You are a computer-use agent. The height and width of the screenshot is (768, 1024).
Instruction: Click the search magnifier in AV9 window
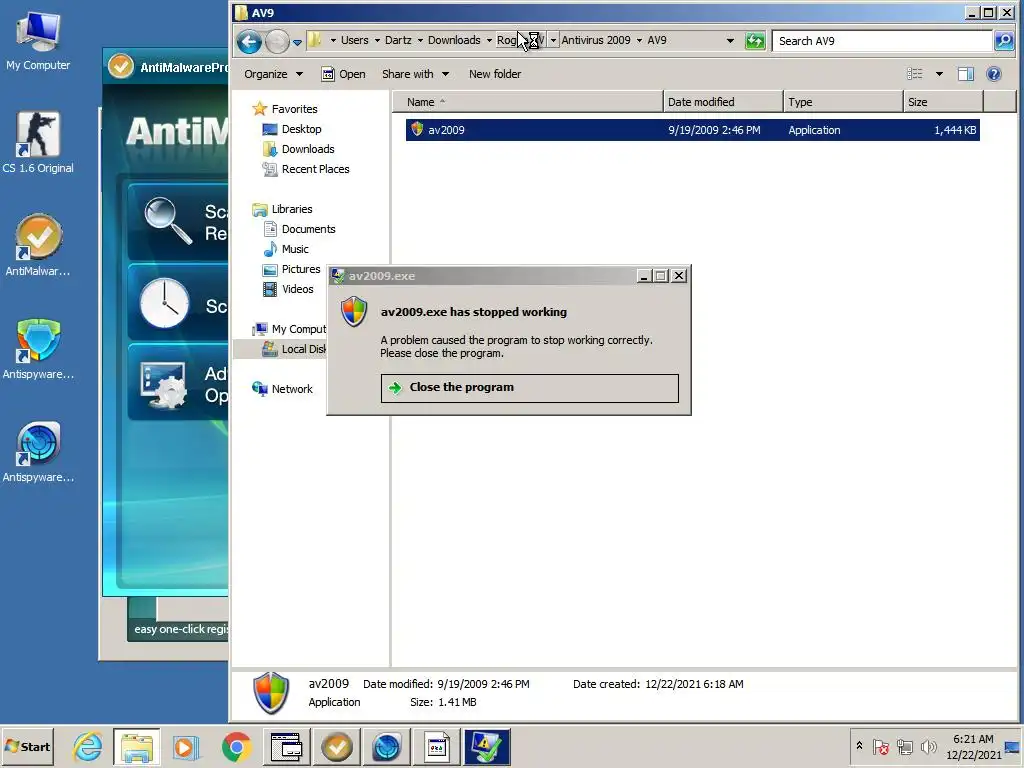pyautogui.click(x=1003, y=40)
